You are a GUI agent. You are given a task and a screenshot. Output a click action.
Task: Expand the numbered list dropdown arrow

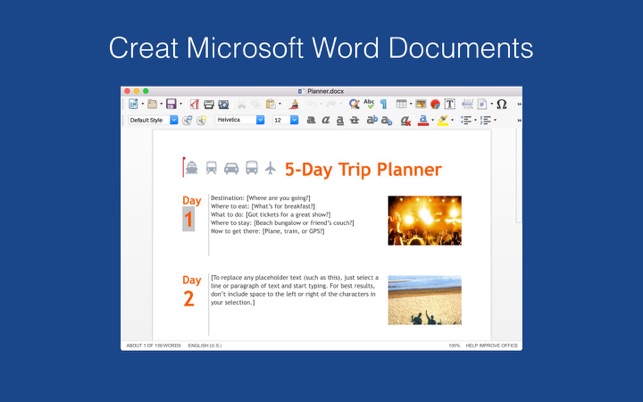[495, 120]
